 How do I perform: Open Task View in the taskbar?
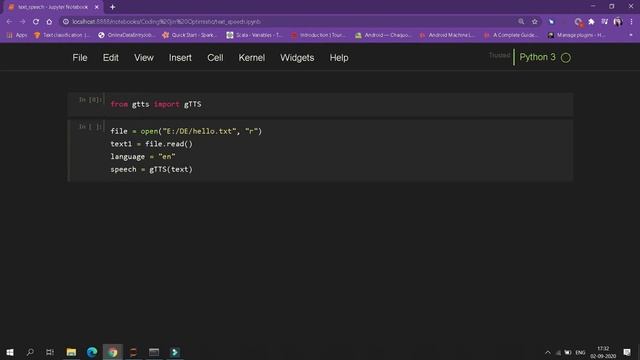pos(50,352)
